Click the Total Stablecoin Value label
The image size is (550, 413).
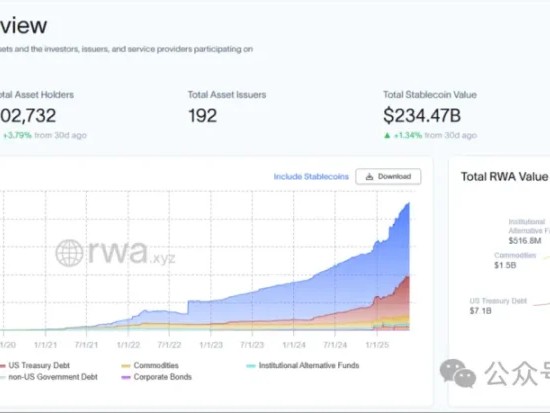(x=430, y=95)
